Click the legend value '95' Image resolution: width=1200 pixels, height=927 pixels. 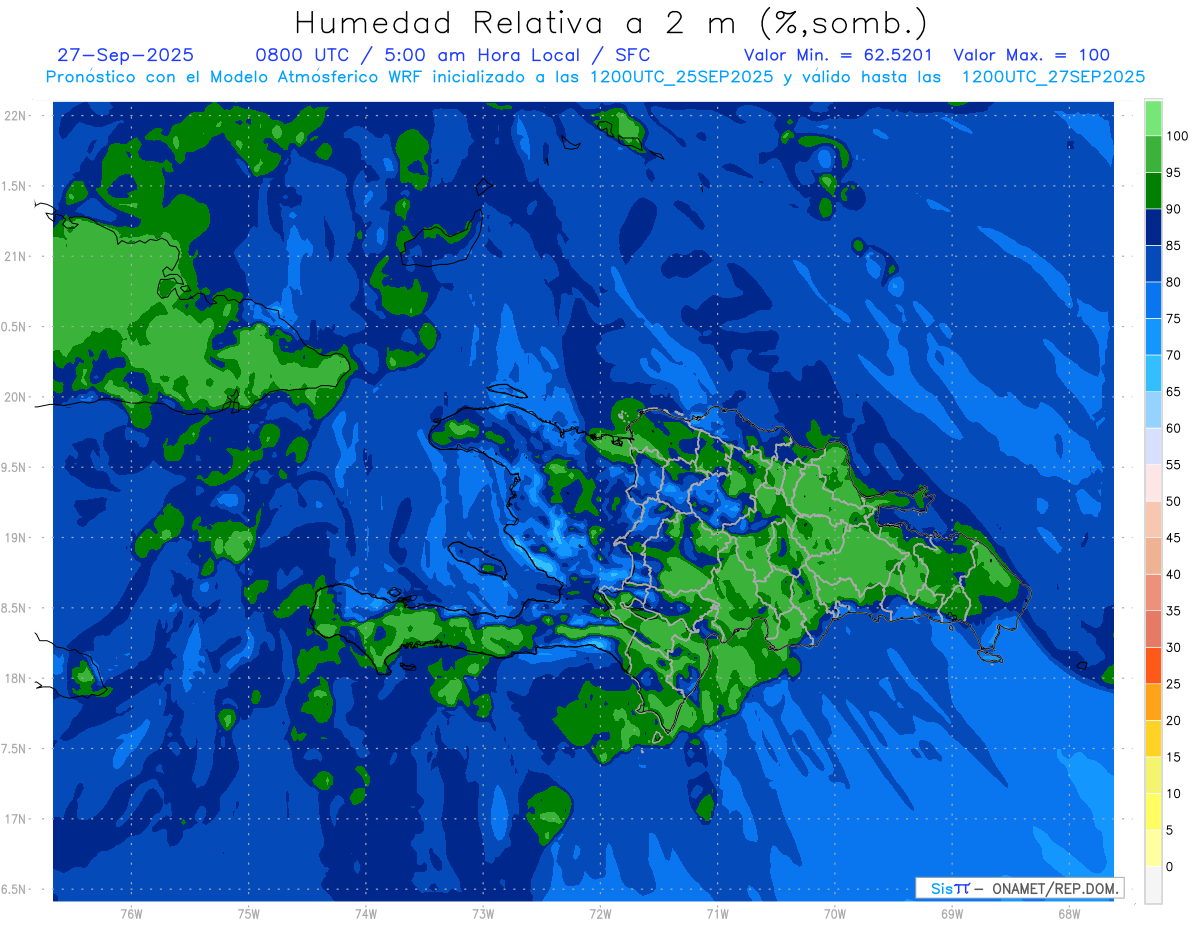[1173, 173]
